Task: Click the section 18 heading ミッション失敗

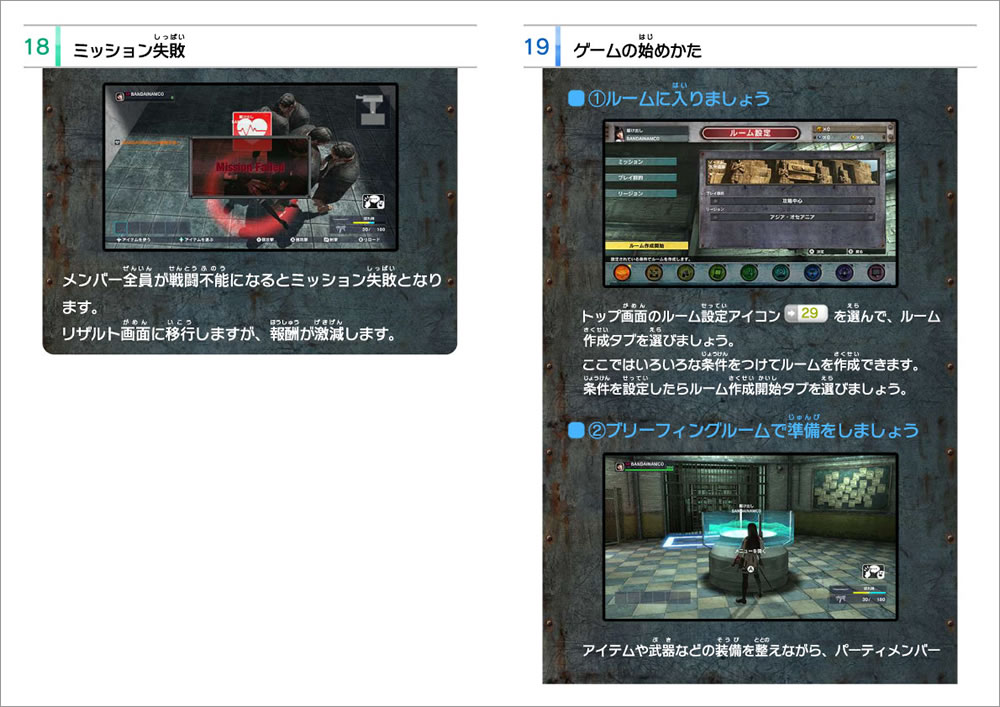Action: coord(129,50)
